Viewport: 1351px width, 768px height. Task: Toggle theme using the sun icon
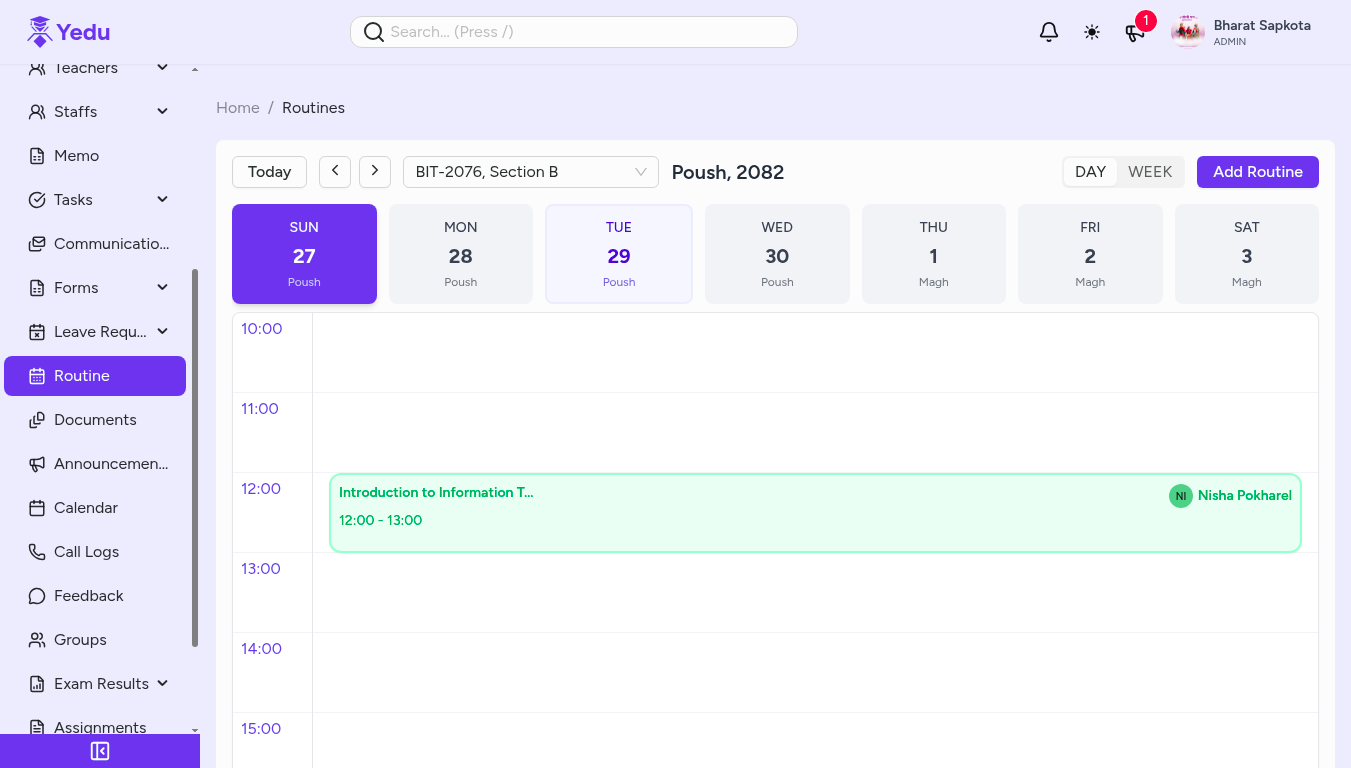[x=1092, y=31]
